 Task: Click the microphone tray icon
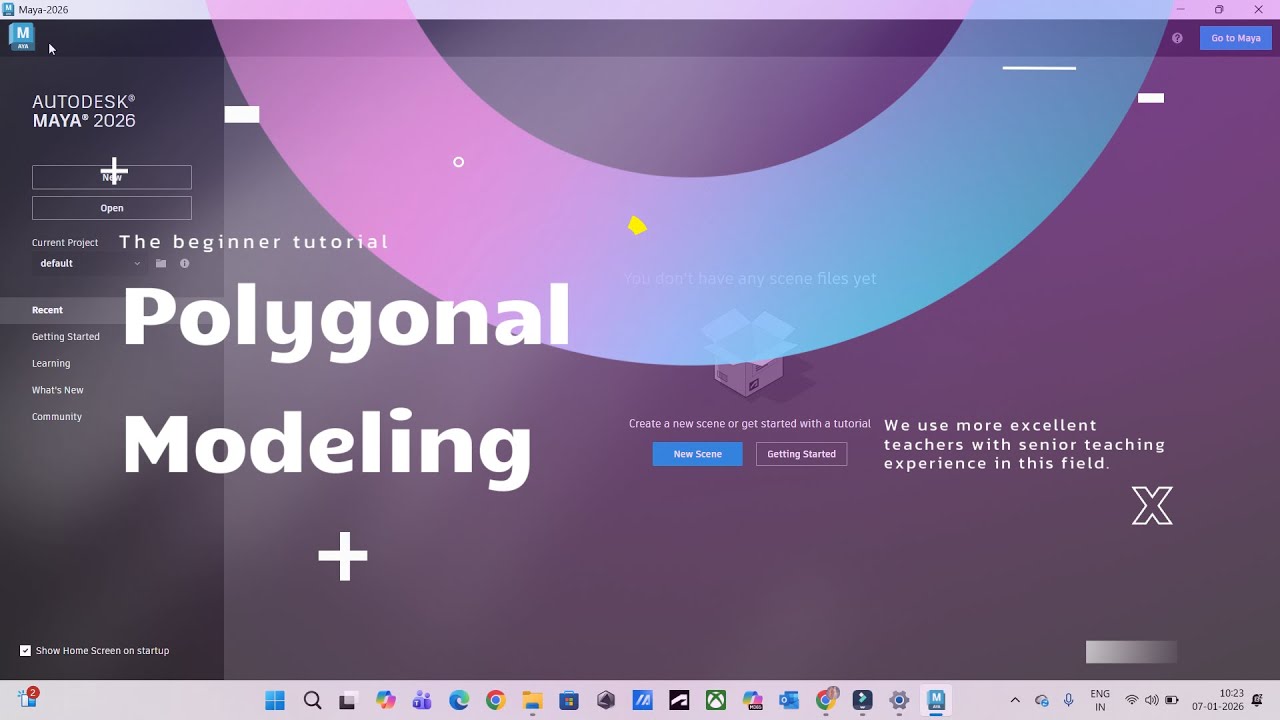(x=1069, y=701)
